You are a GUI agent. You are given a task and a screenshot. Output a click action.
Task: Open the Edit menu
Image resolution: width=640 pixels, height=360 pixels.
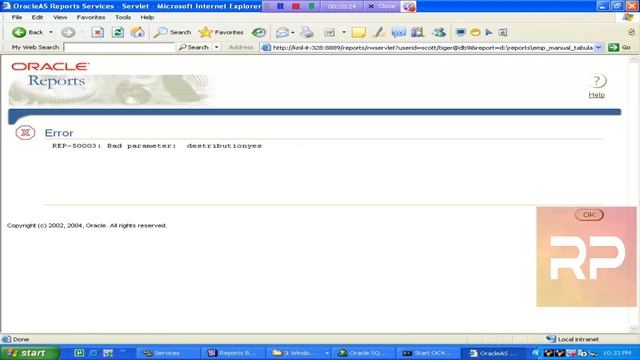pyautogui.click(x=37, y=18)
